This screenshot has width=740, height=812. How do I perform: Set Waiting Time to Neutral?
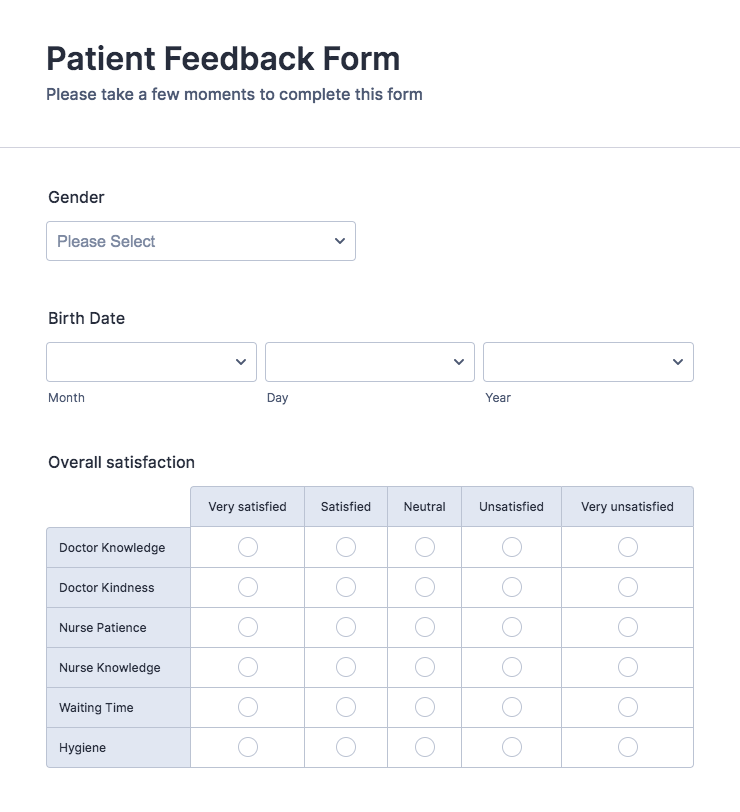click(x=425, y=707)
